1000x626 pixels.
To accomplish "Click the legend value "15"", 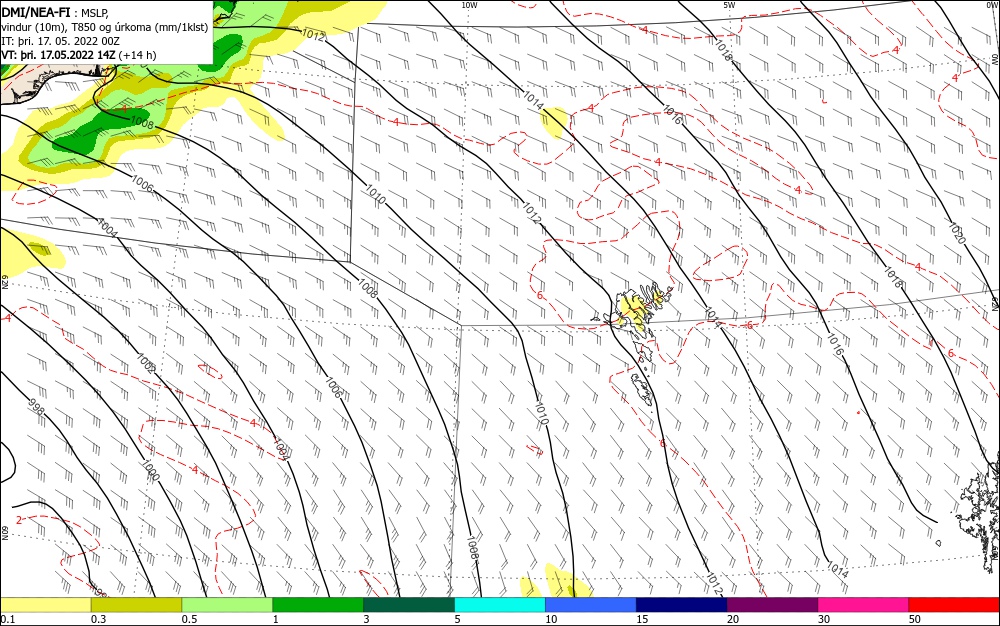I will 642,619.
